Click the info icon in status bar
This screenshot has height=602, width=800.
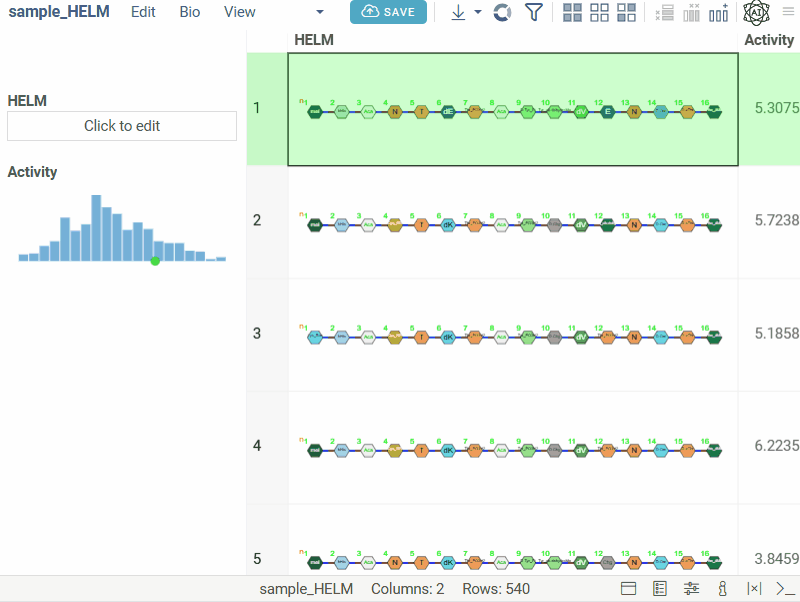coord(722,589)
